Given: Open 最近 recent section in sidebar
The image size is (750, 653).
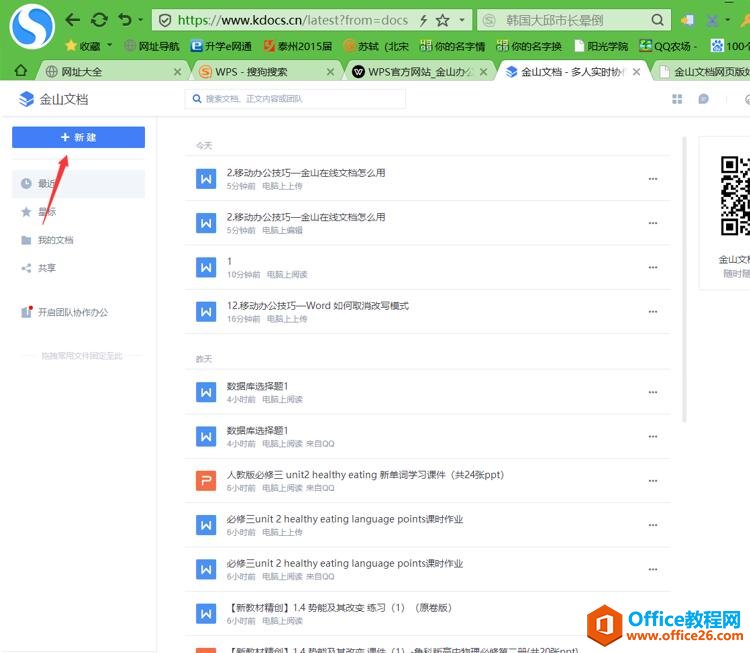Looking at the screenshot, I should 78,184.
